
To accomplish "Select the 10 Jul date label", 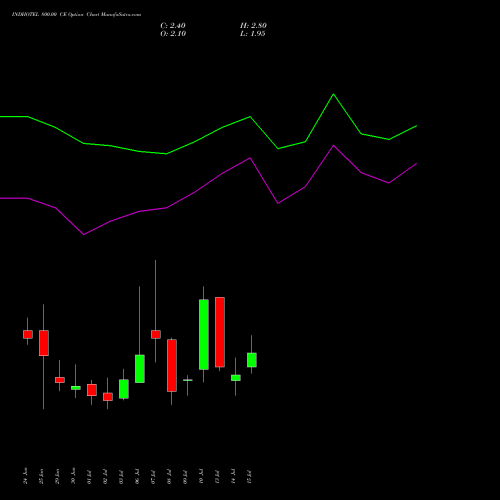I will [x=202, y=476].
